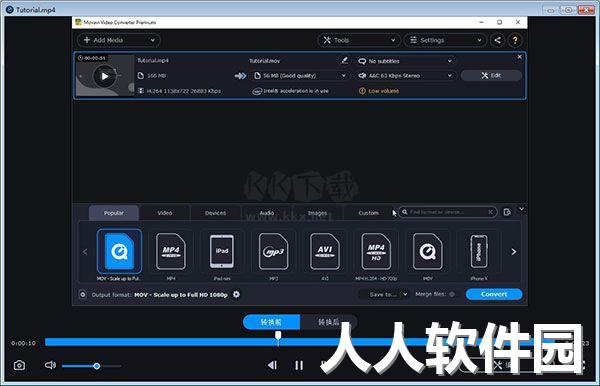Select the AVI format preset
This screenshot has width=600, height=386.
[325, 255]
